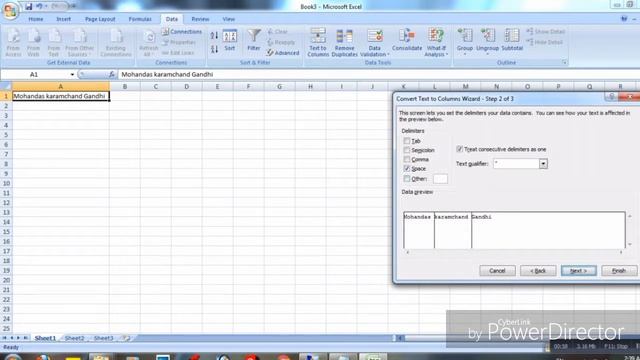Open Advanced filter options
The height and width of the screenshot is (360, 640).
coord(283,53)
